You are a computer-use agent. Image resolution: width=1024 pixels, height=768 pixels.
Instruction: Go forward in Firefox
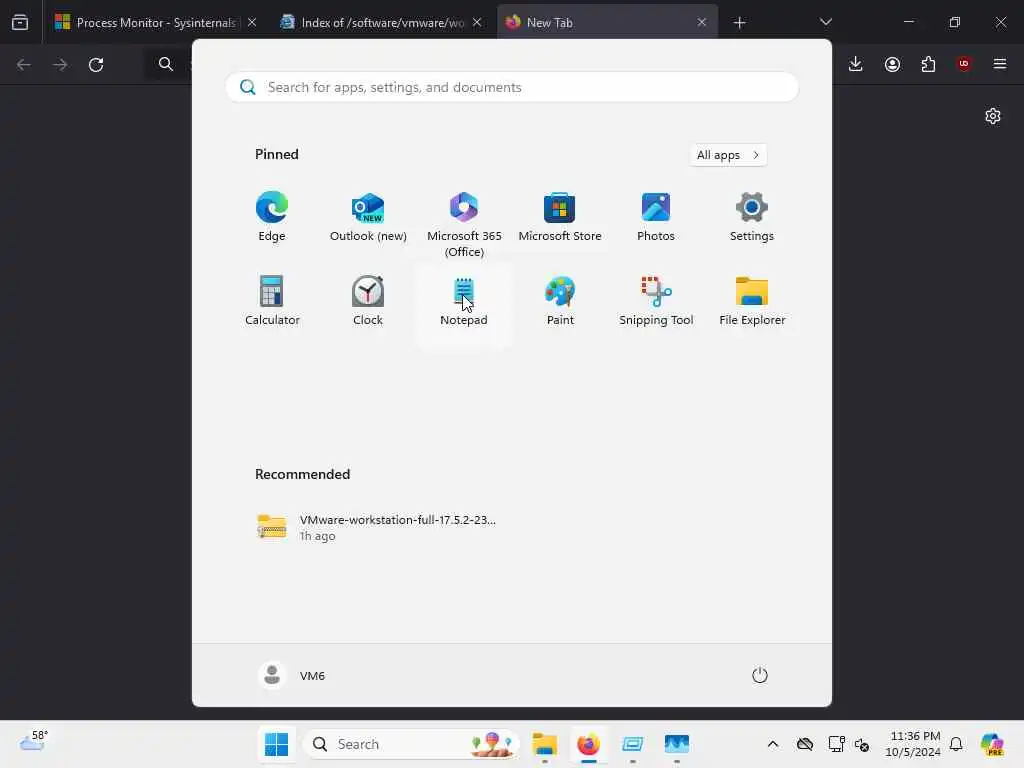tap(60, 65)
